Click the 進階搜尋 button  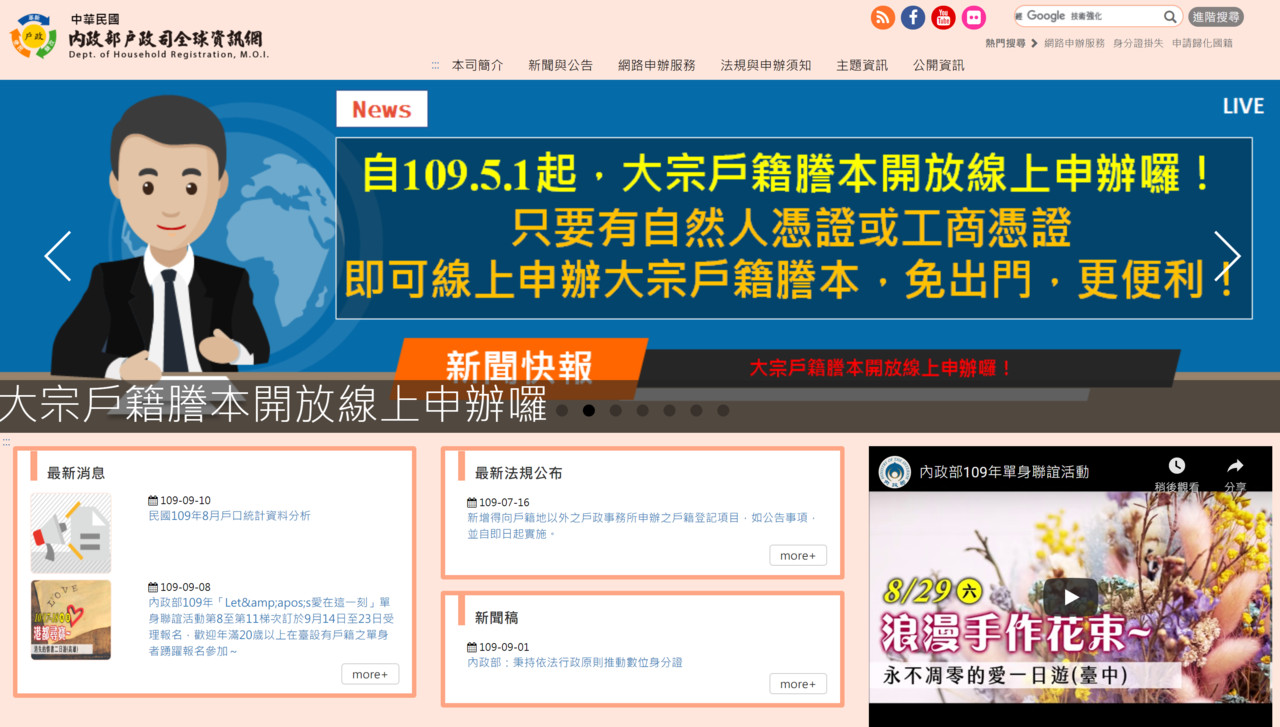(x=1216, y=17)
